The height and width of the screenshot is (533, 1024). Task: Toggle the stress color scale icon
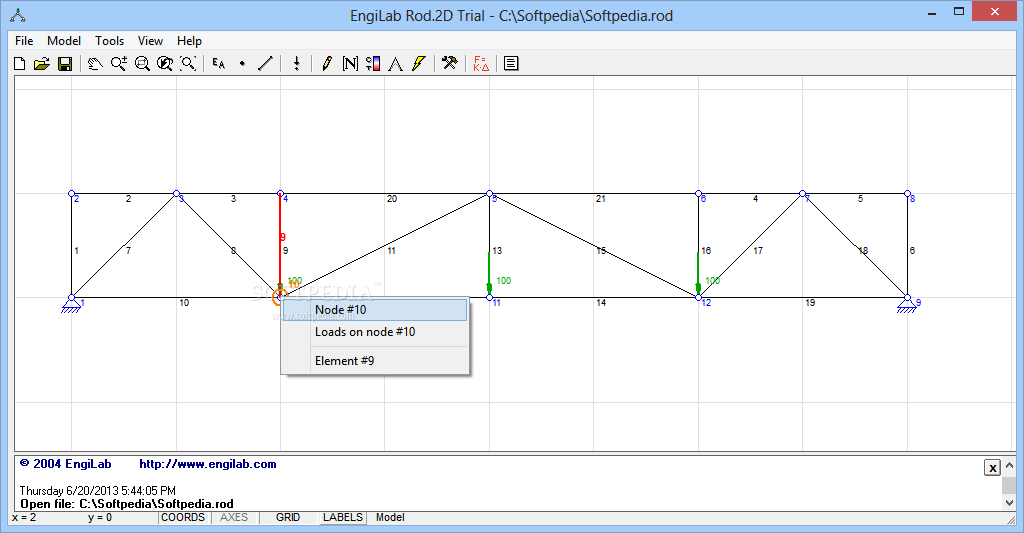tap(373, 63)
